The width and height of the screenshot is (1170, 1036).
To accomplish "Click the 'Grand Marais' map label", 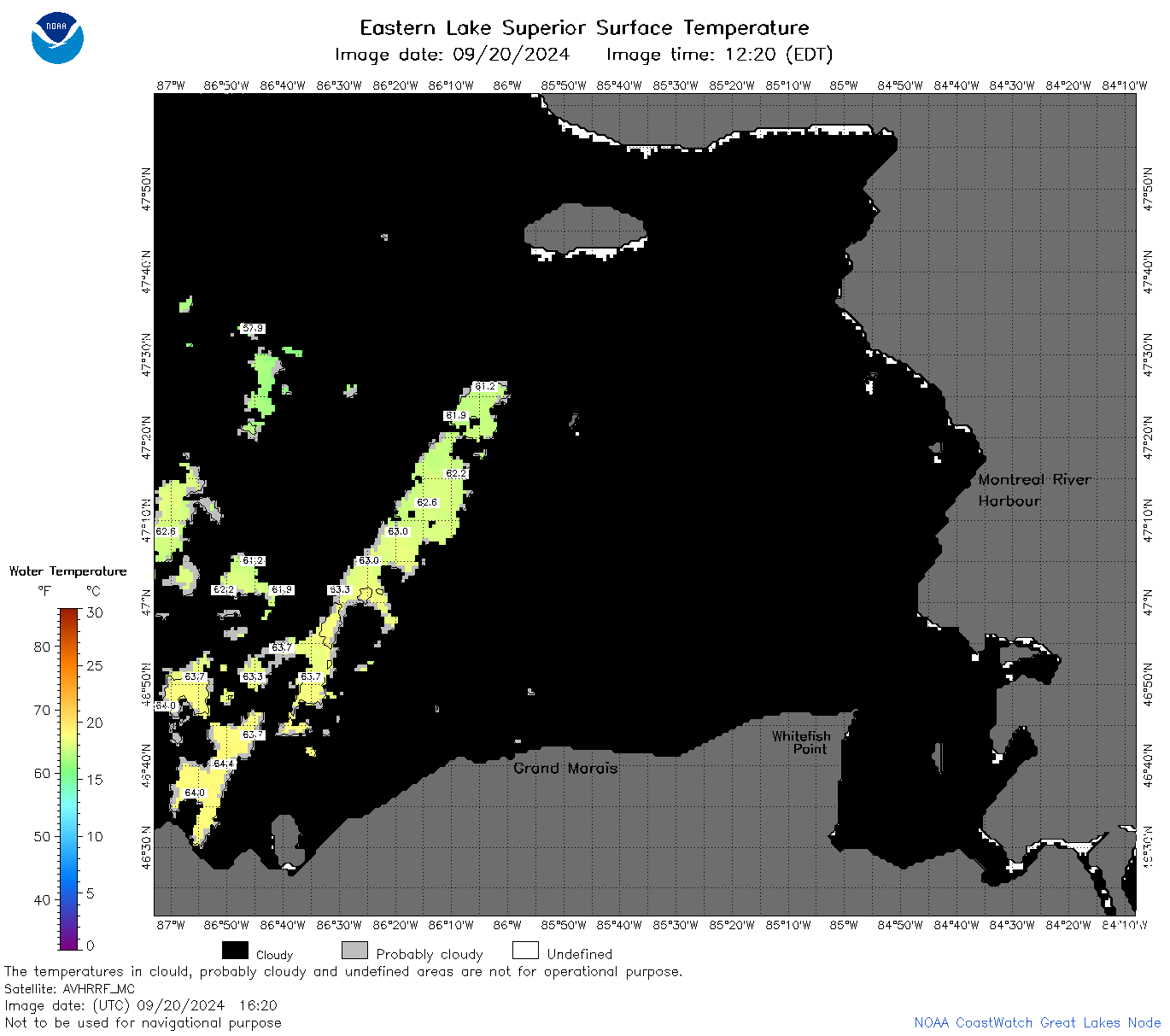I will pos(565,769).
